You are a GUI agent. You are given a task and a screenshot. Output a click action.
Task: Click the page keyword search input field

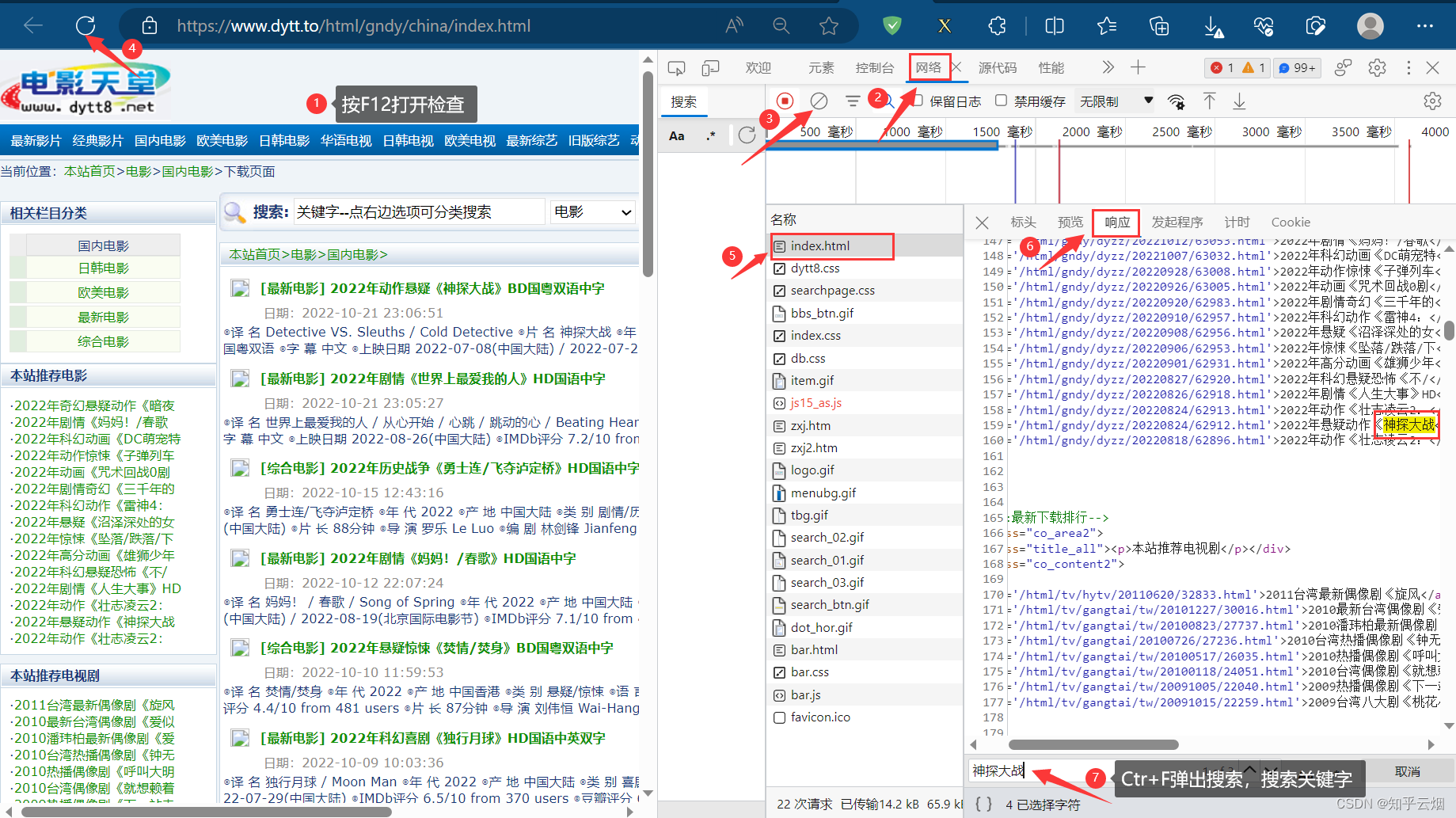click(419, 212)
